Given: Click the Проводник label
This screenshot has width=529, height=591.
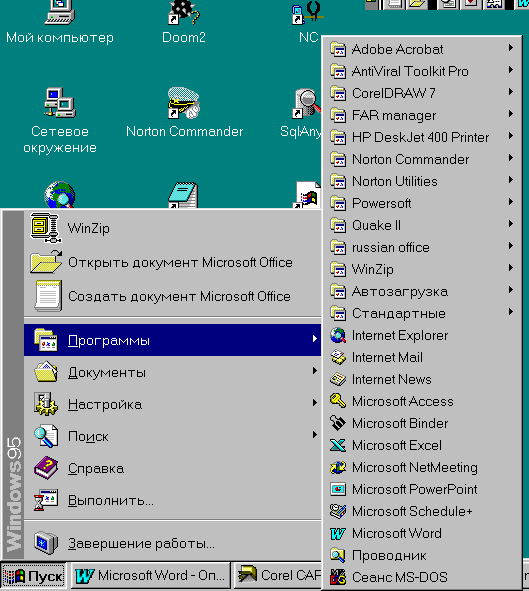Looking at the screenshot, I should click(x=389, y=556).
